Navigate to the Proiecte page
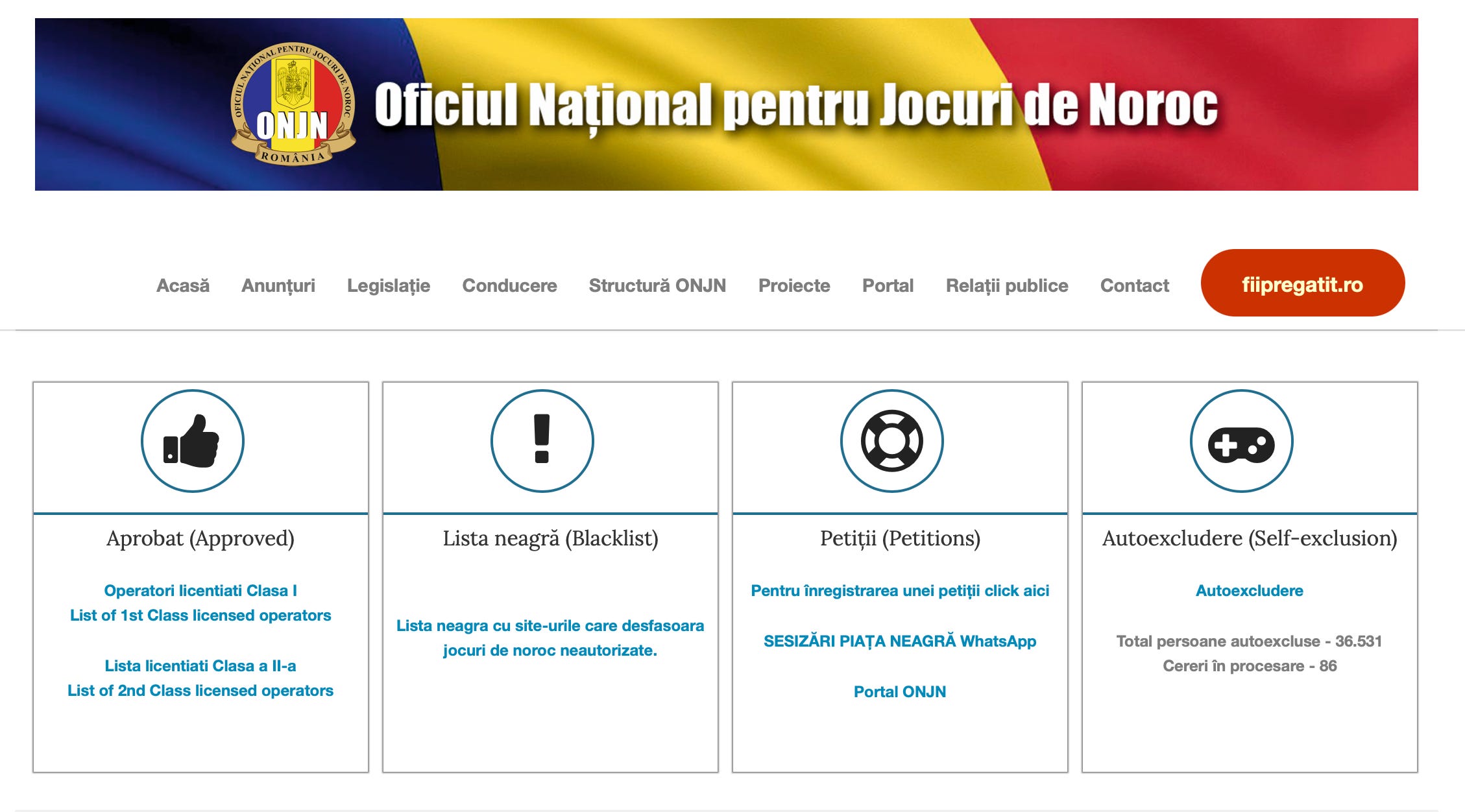This screenshot has width=1465, height=812. click(794, 285)
